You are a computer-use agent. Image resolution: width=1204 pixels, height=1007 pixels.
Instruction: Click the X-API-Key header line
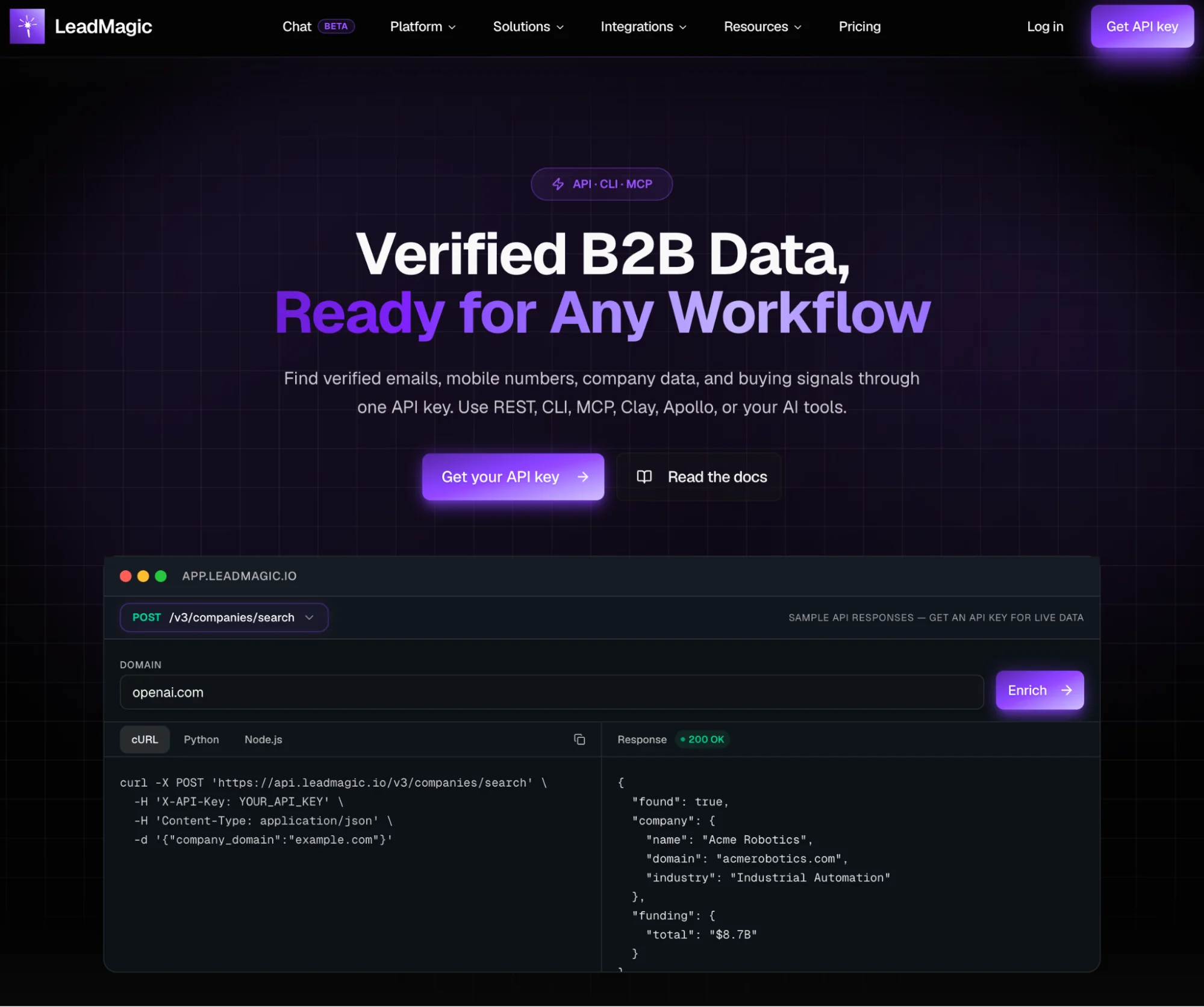[x=239, y=802]
